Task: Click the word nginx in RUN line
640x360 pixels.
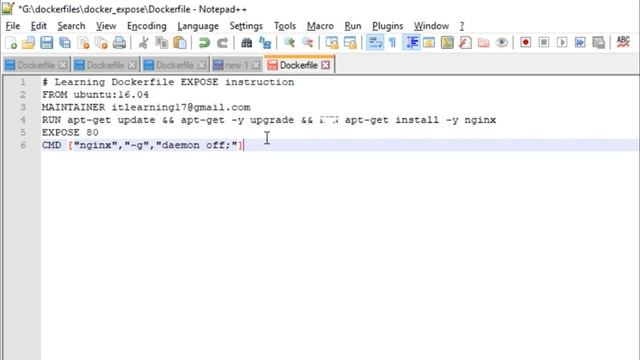Action: click(x=480, y=120)
